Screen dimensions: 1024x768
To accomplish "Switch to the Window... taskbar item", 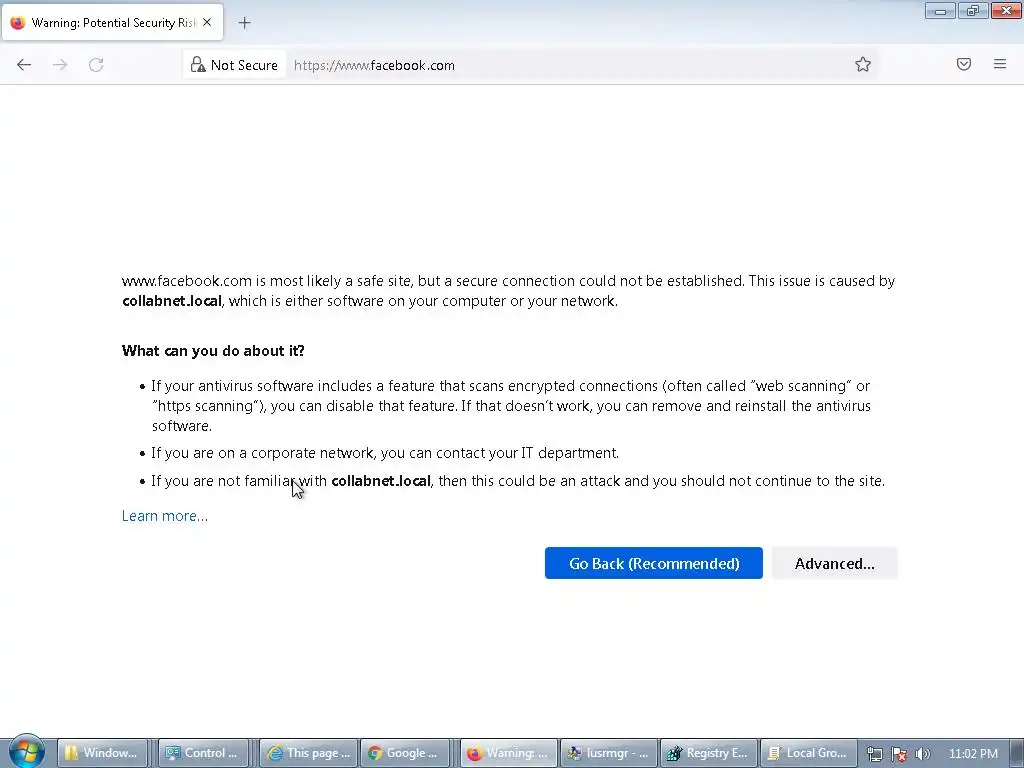I will 101,753.
